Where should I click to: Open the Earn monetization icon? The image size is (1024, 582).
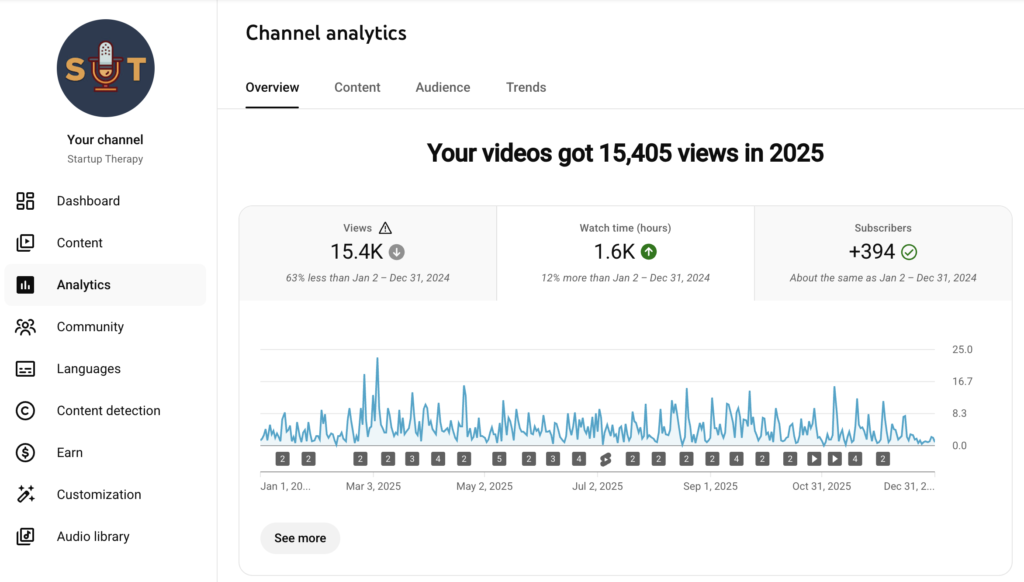tap(26, 452)
